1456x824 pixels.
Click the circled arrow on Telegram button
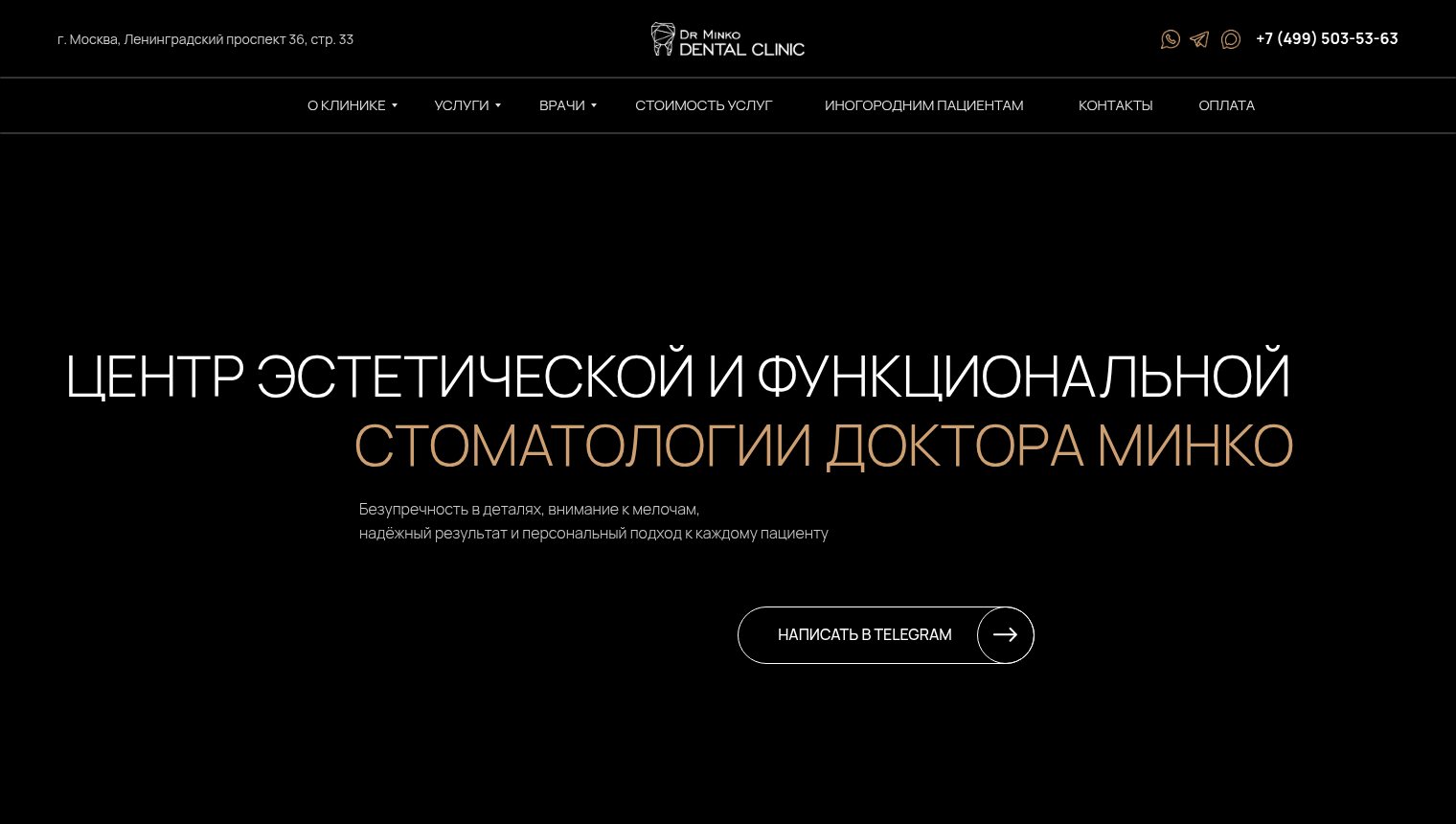point(1005,634)
